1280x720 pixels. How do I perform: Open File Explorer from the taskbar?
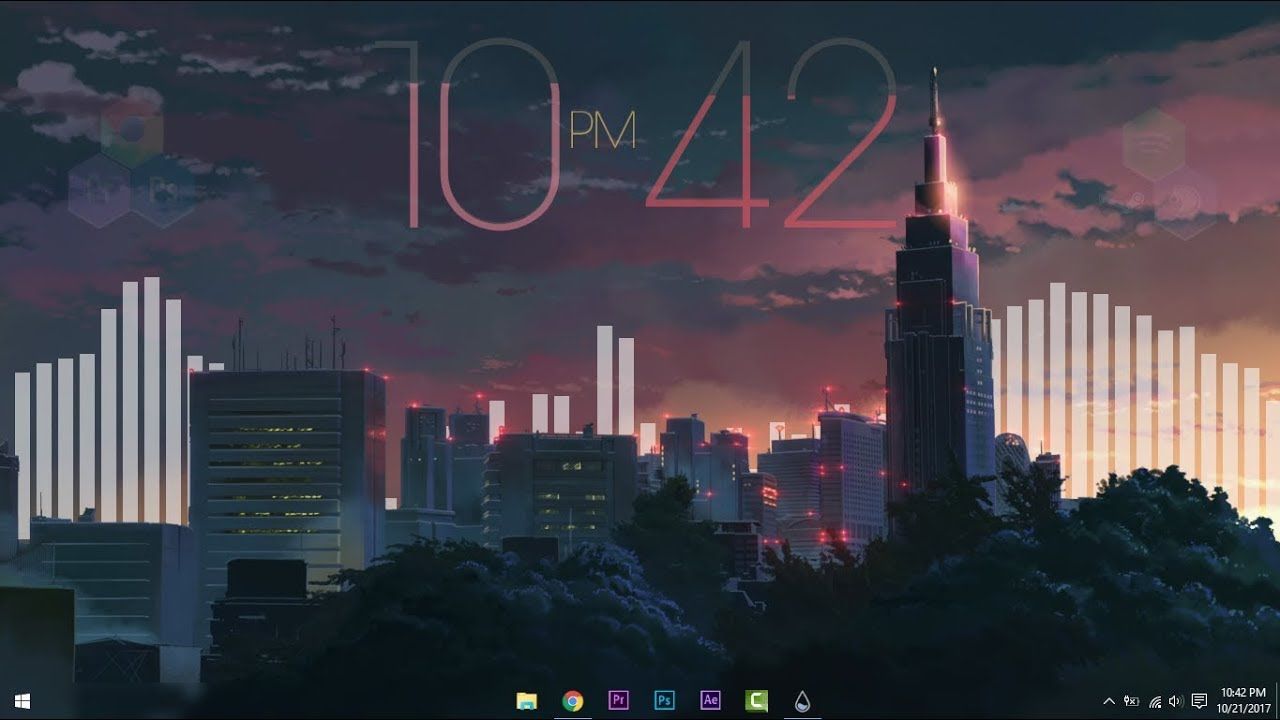pyautogui.click(x=527, y=700)
